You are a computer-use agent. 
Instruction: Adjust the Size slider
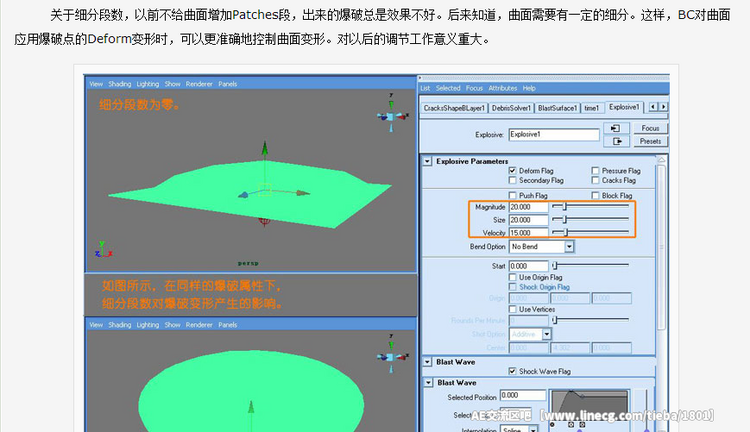590,220
